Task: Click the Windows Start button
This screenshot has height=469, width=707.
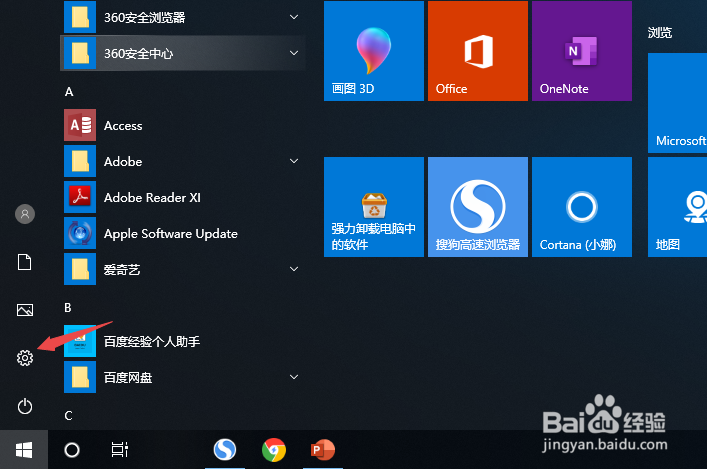Action: click(x=24, y=450)
